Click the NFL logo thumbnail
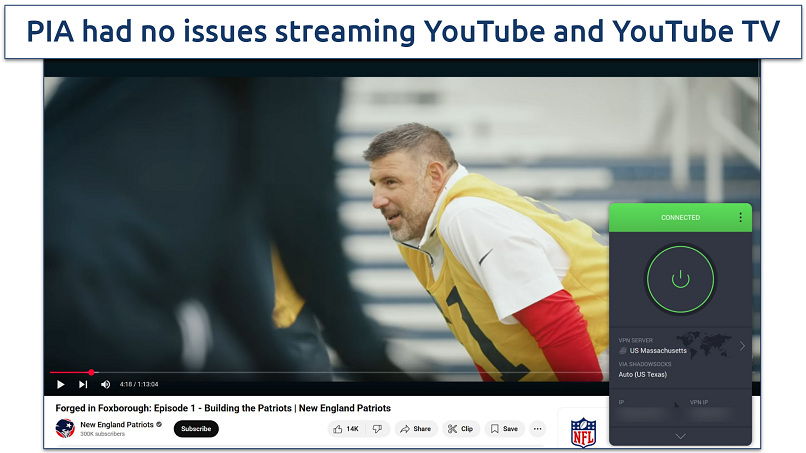Viewport: 806px width, 453px height. (583, 432)
